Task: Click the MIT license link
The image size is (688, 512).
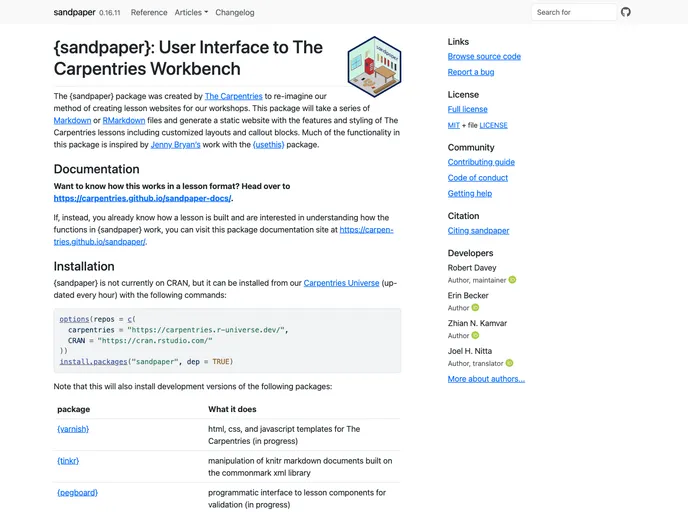Action: coord(454,125)
